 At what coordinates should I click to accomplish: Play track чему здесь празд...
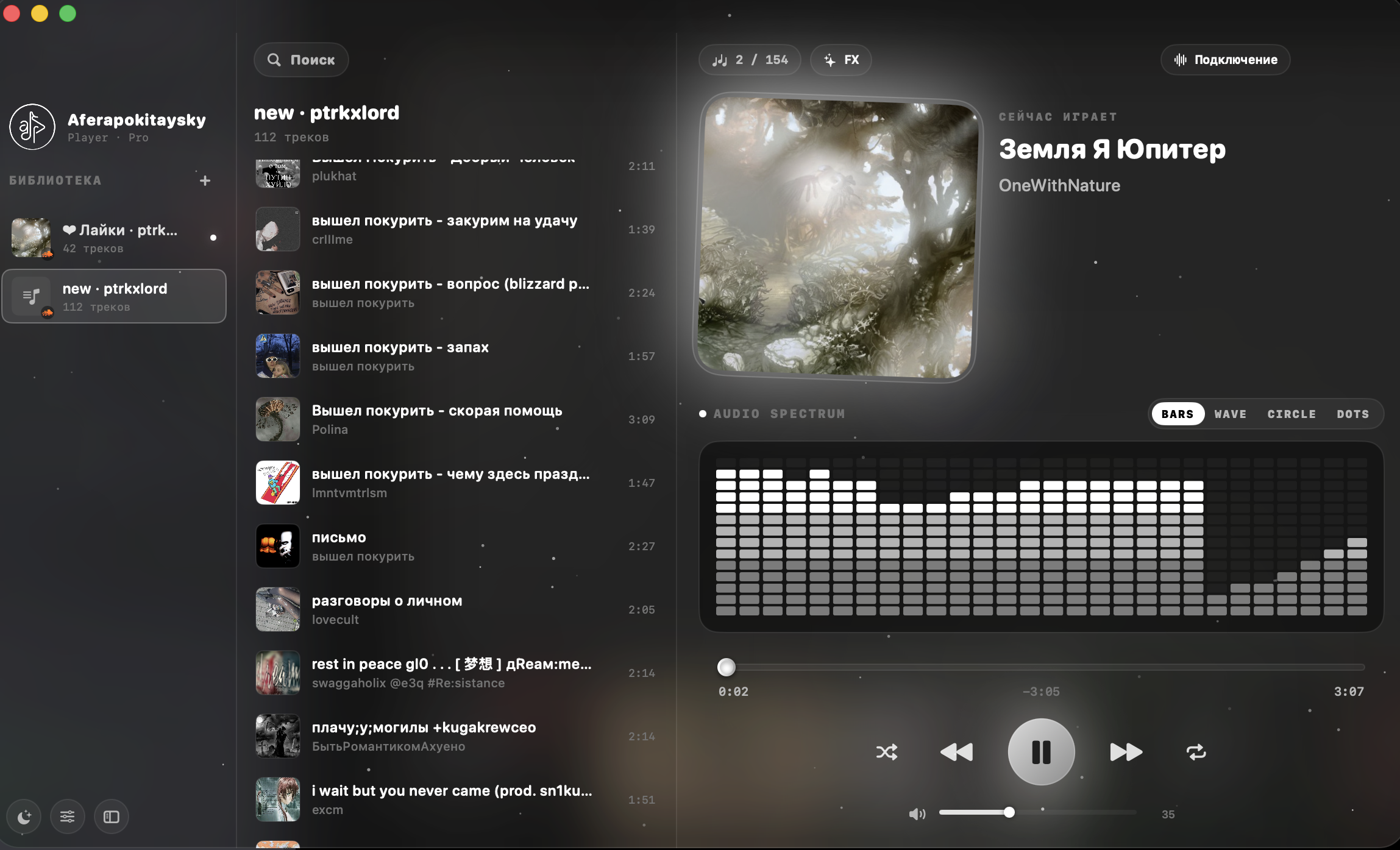pos(456,483)
